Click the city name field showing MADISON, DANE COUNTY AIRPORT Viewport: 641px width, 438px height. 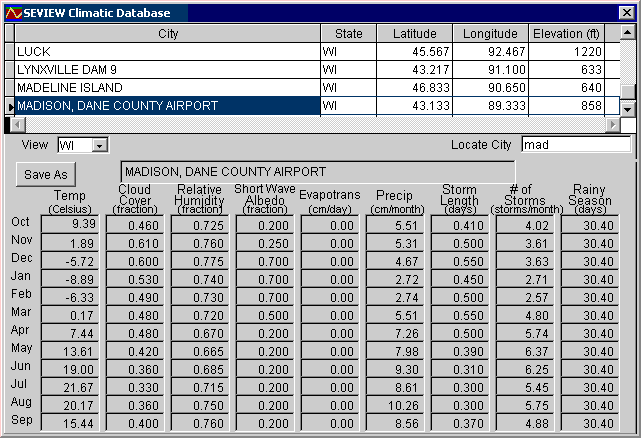(x=318, y=172)
